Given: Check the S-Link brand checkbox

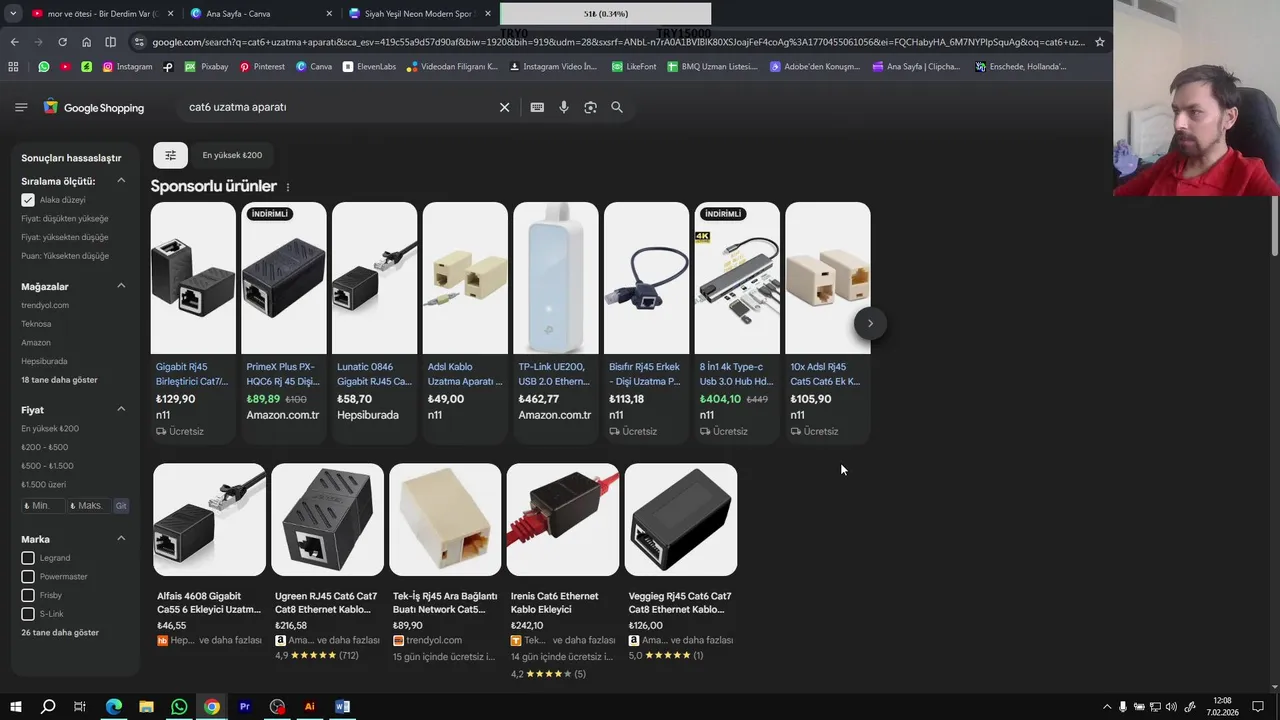Looking at the screenshot, I should 28,614.
